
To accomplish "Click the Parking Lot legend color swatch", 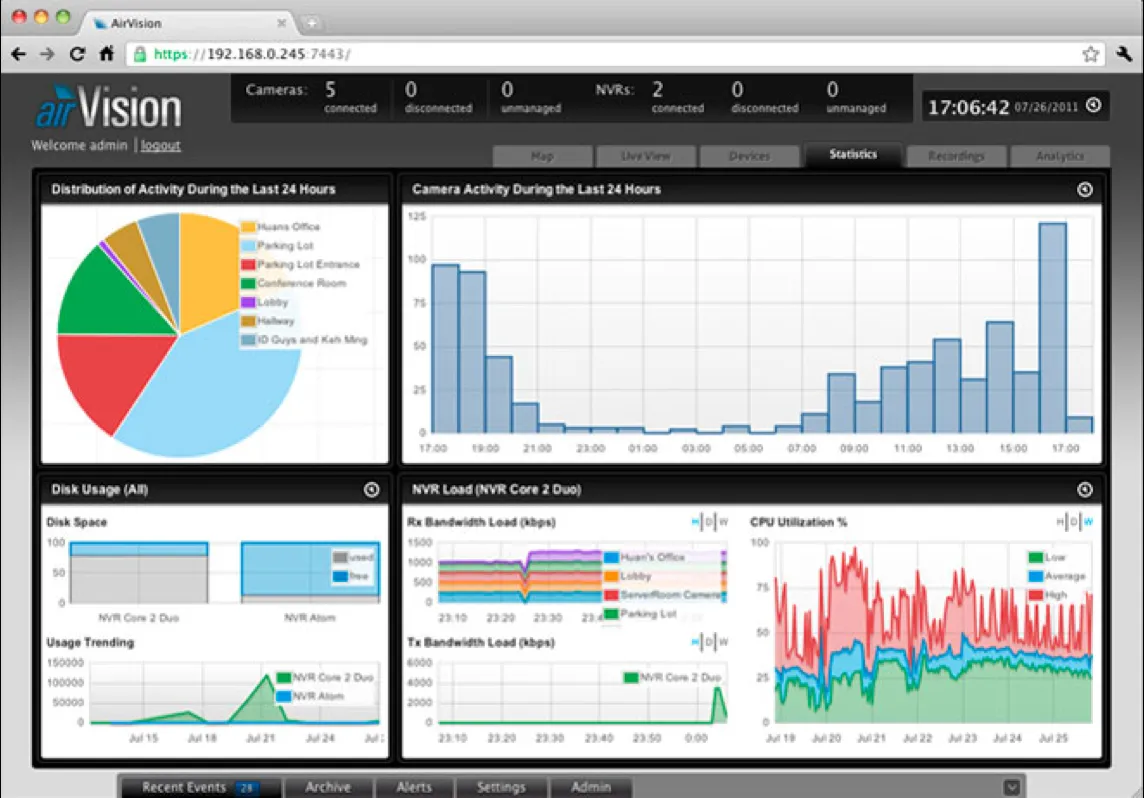I will pyautogui.click(x=248, y=246).
